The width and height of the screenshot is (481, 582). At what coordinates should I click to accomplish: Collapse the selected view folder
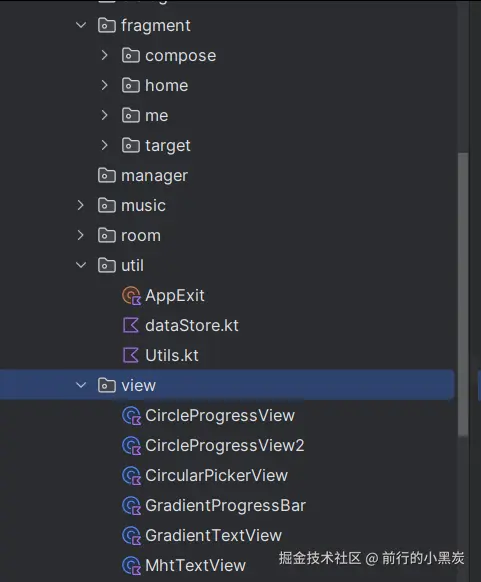(x=81, y=385)
